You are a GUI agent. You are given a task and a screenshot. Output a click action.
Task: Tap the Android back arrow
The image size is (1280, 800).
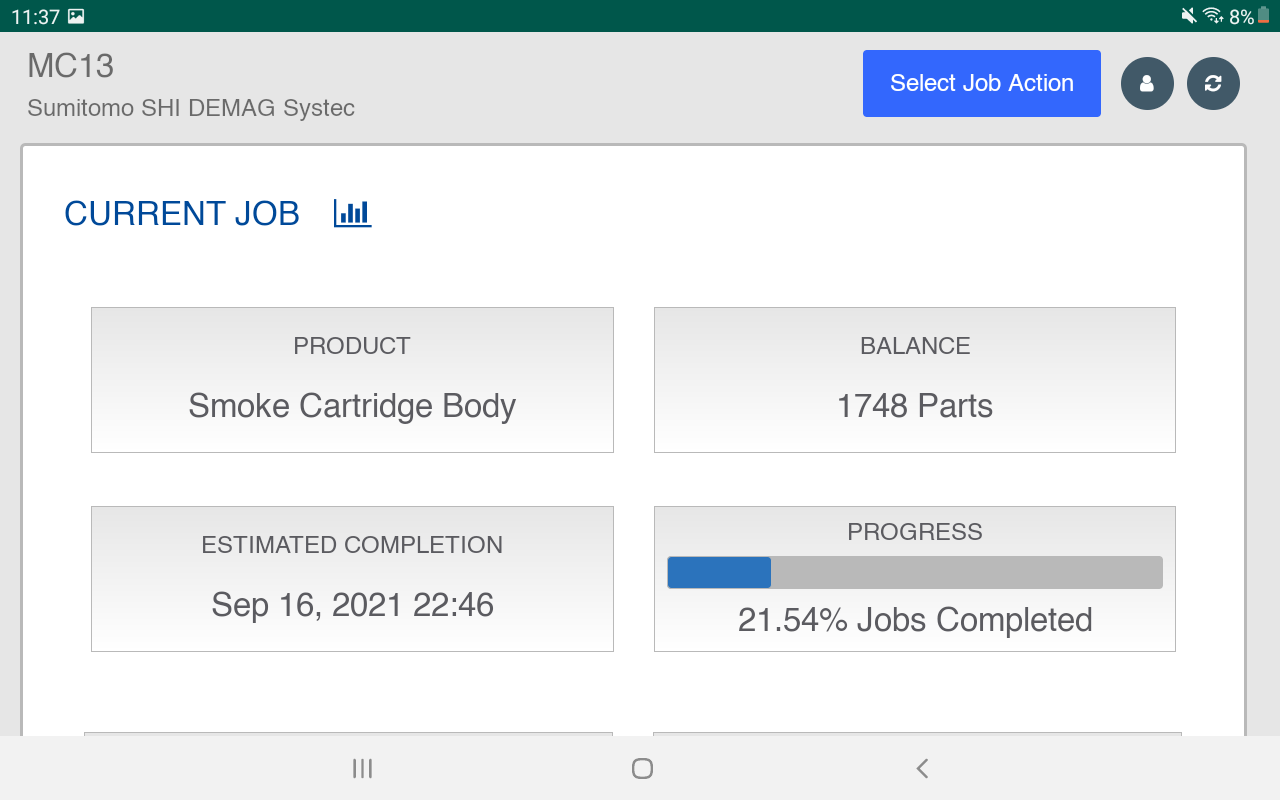tap(922, 768)
